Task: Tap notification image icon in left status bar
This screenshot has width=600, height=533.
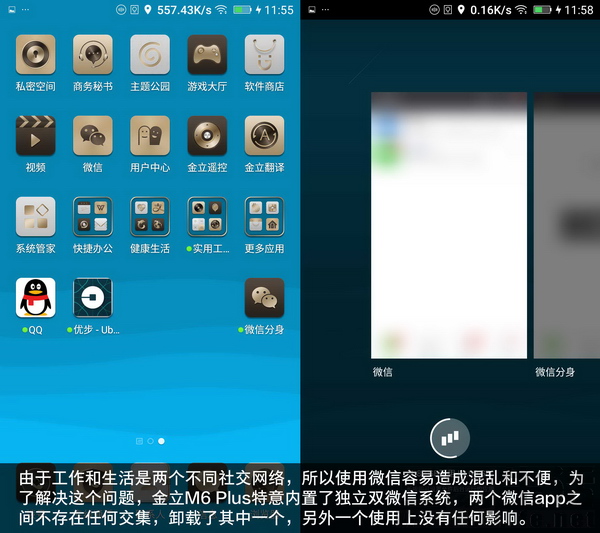Action: pyautogui.click(x=12, y=10)
